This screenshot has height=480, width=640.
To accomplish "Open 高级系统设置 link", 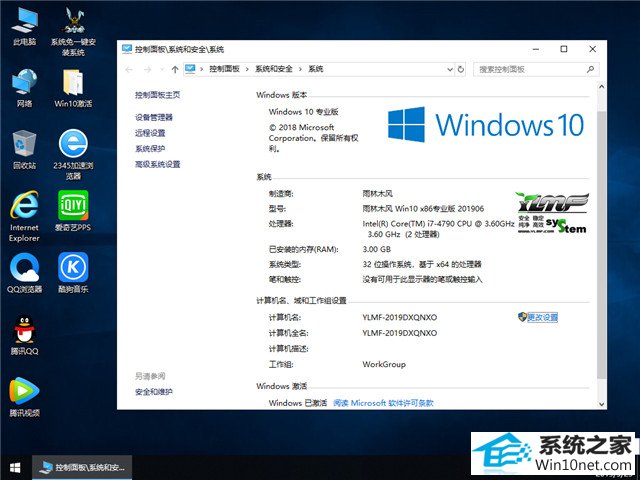I will [x=158, y=164].
